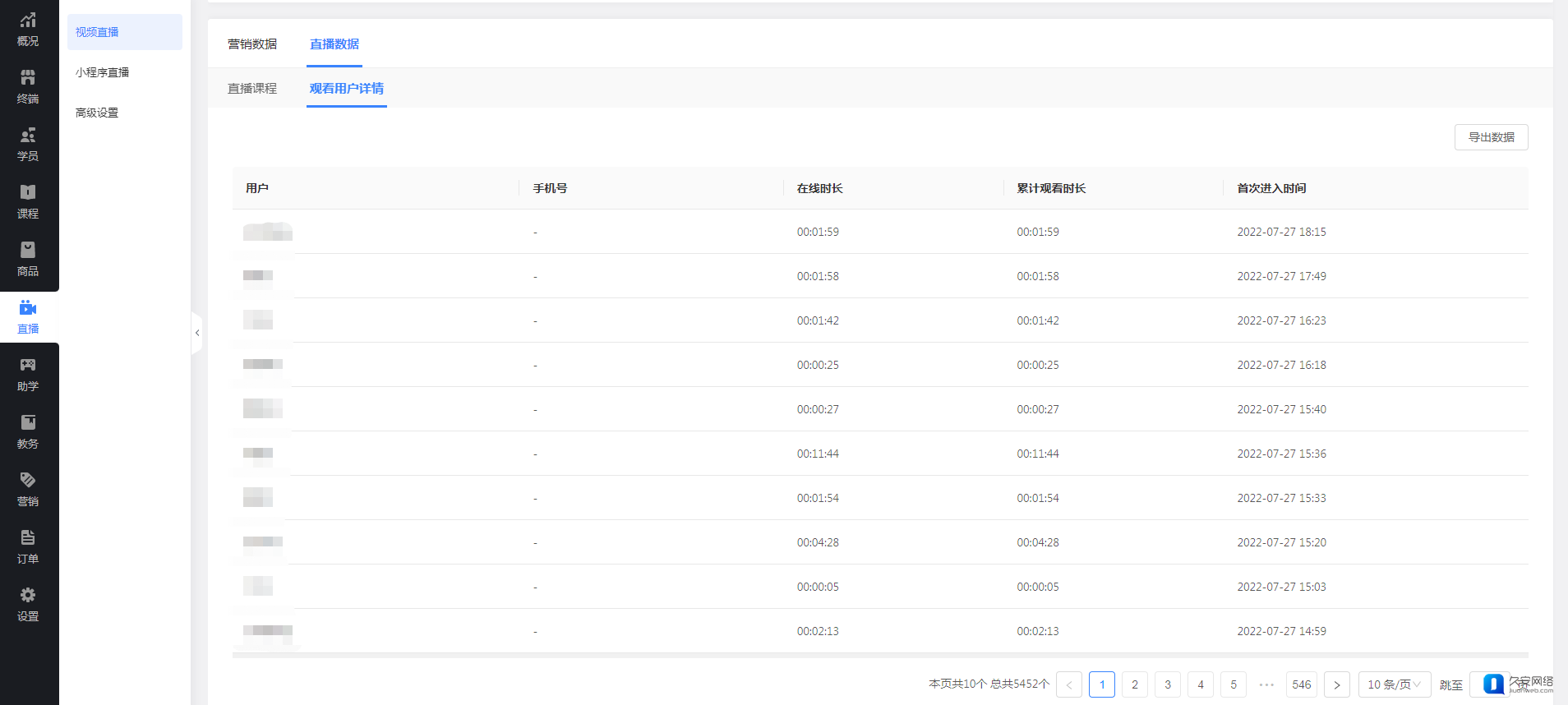
Task: Click first-entry time 2022-07-27 18:15
Action: 1281,232
